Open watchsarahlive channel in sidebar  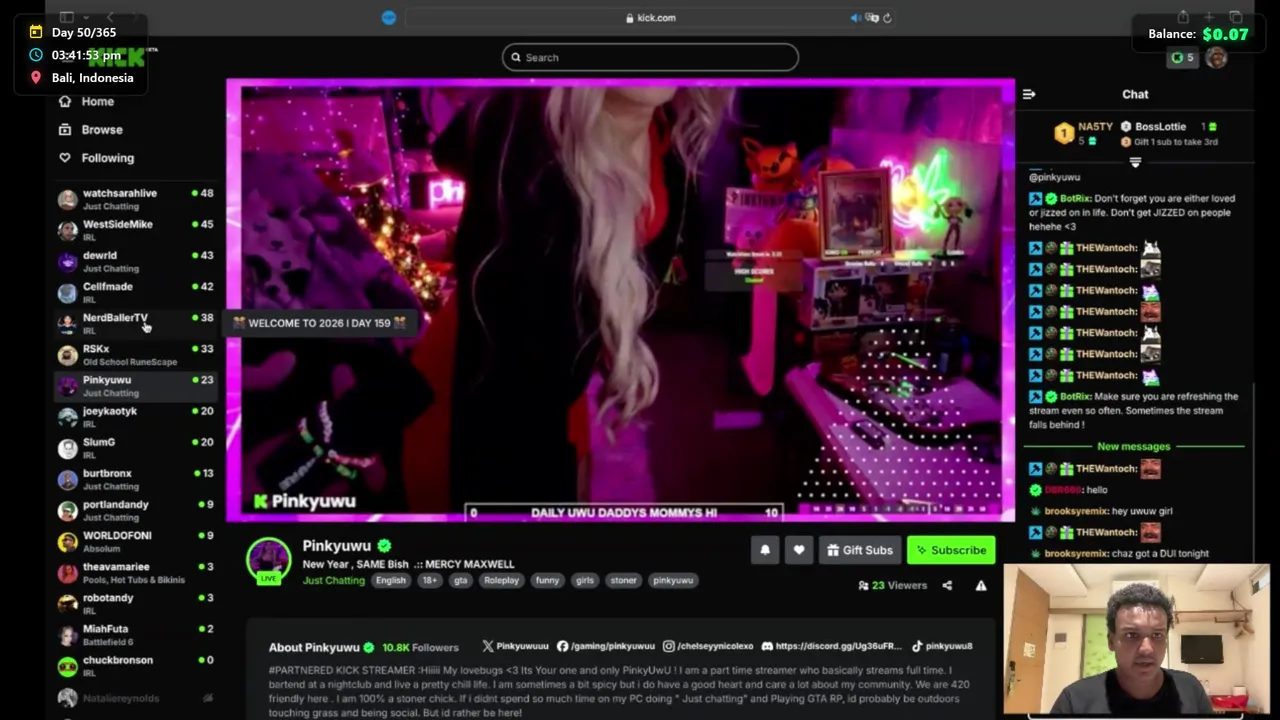coord(135,199)
